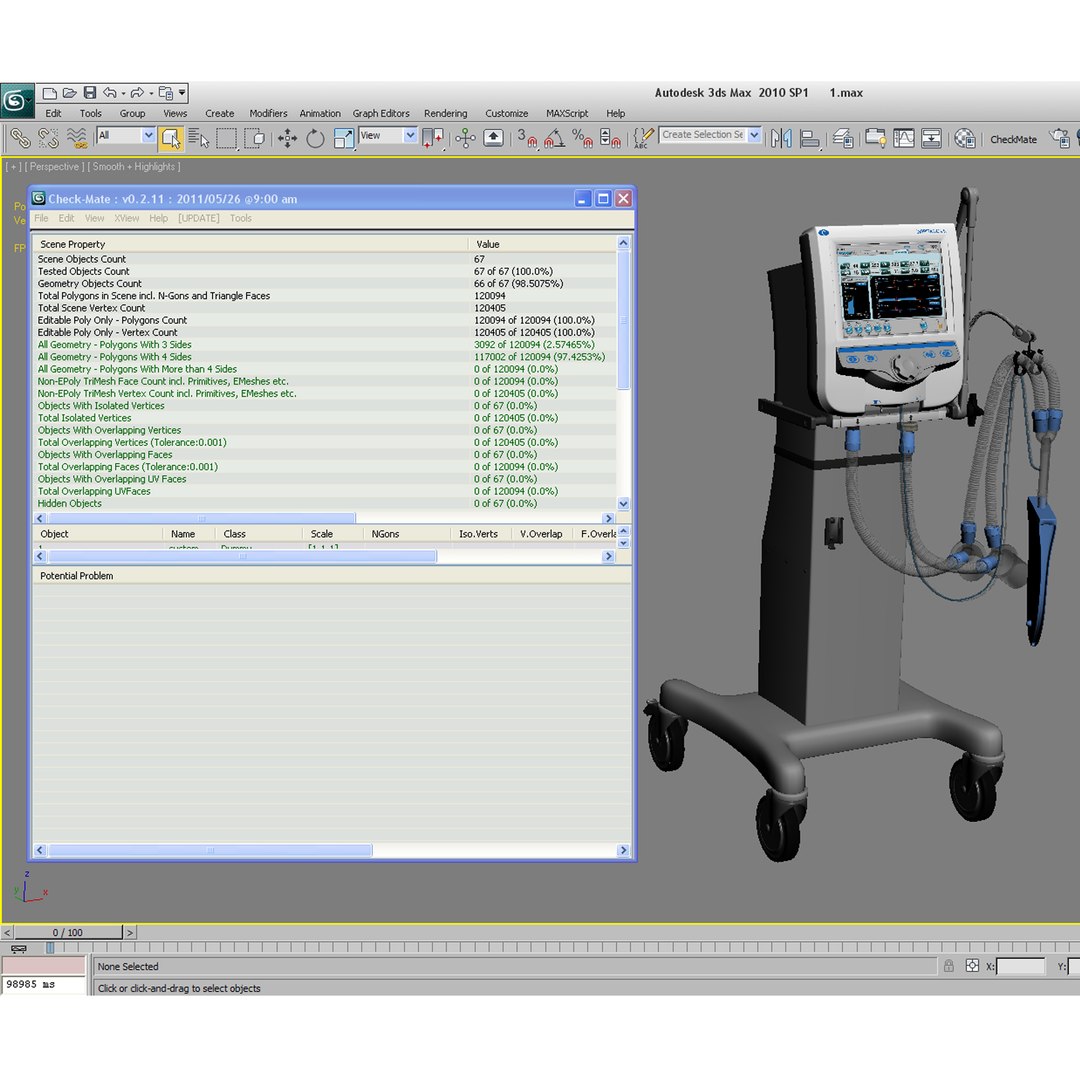Screen dimensions: 1080x1080
Task: Create a new scene with New icon
Action: pyautogui.click(x=50, y=92)
